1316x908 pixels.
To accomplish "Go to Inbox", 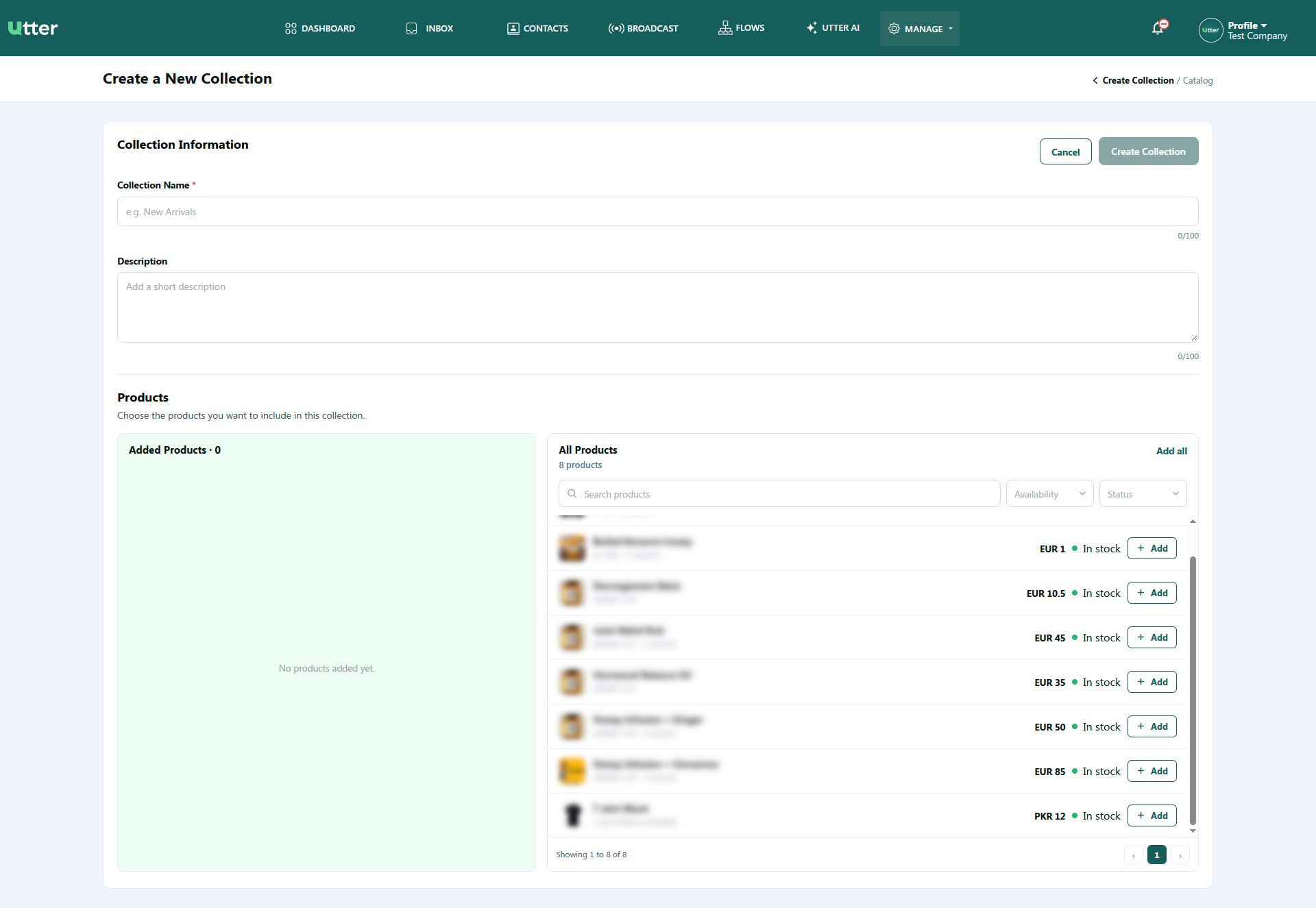I will [x=430, y=28].
